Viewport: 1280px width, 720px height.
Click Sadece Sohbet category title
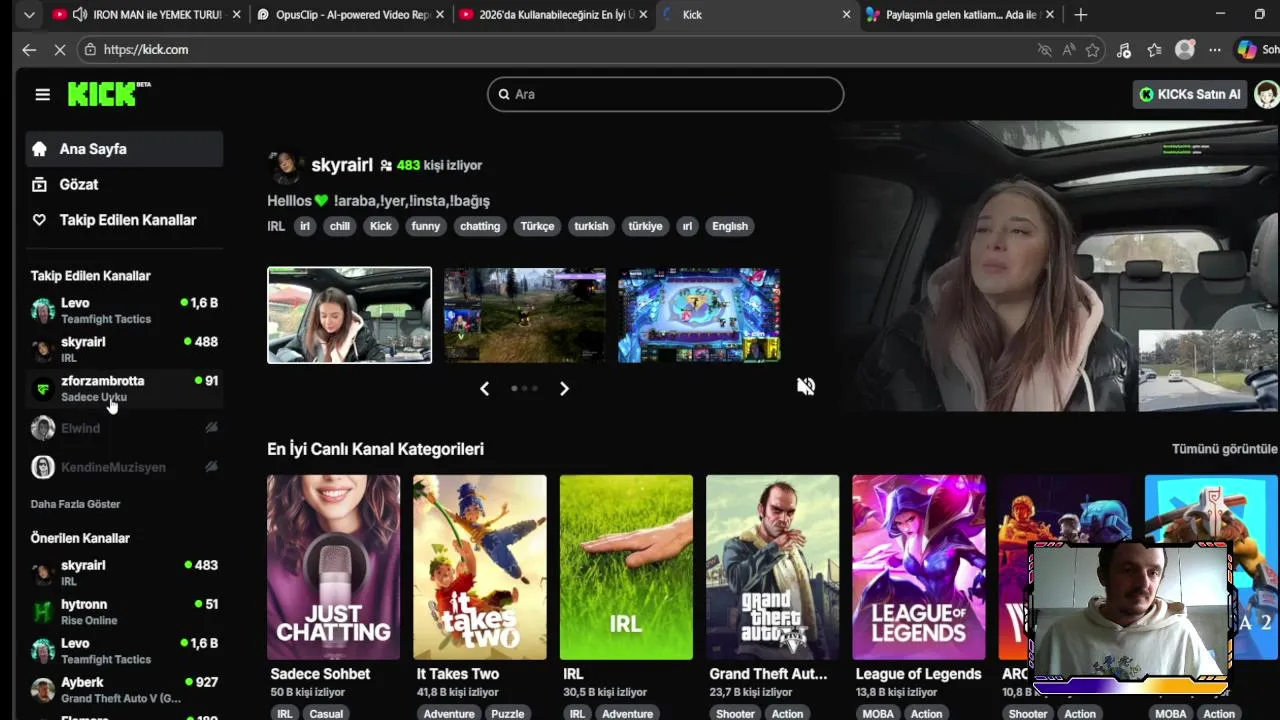pyautogui.click(x=320, y=674)
